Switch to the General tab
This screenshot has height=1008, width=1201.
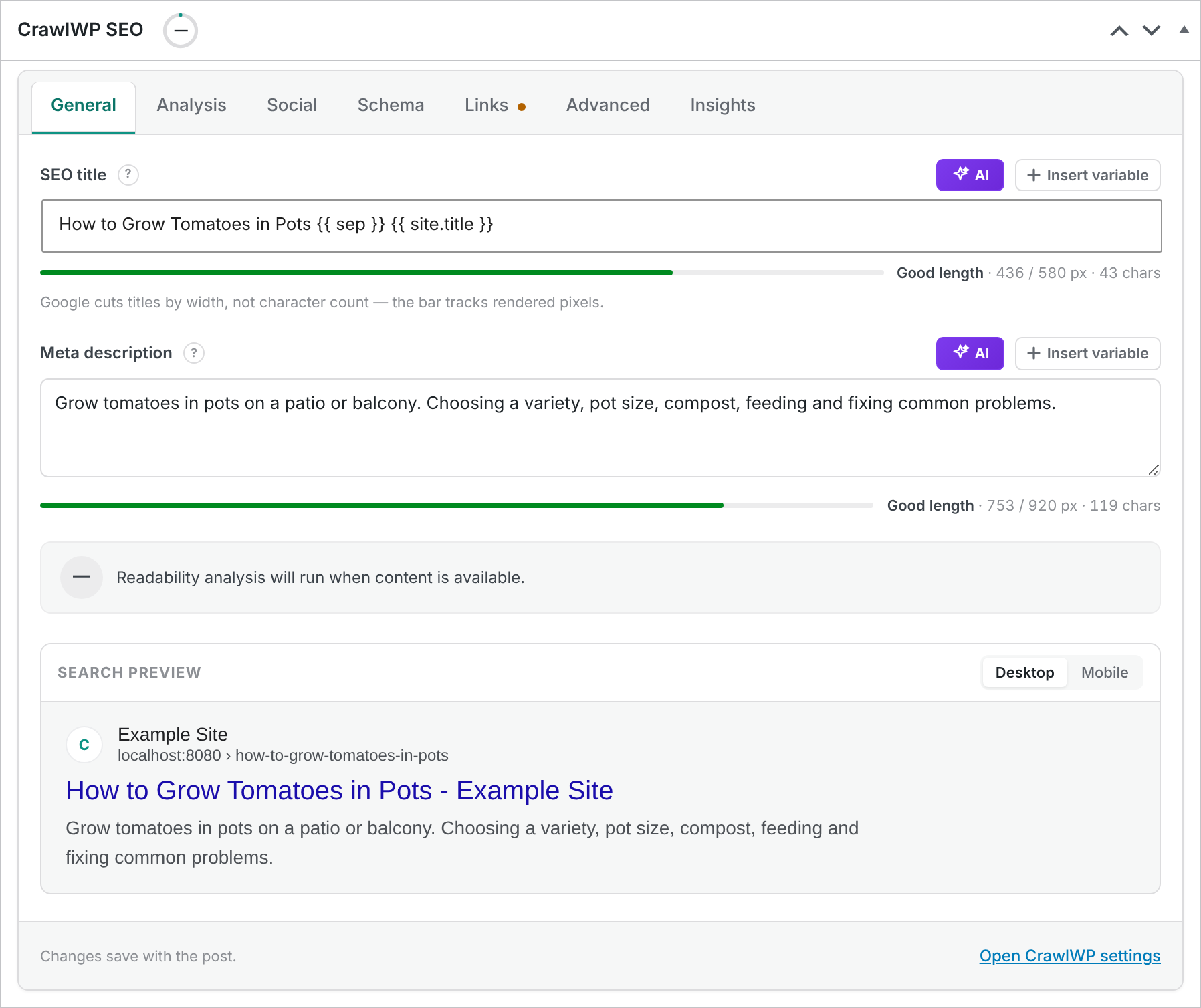(x=84, y=106)
